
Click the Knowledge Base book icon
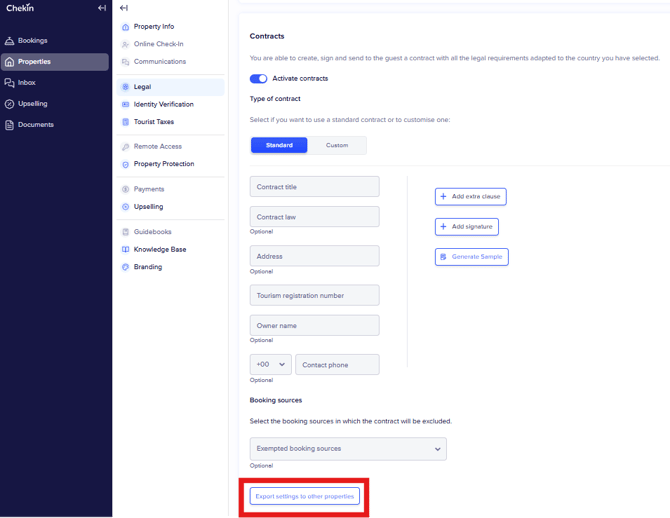click(125, 250)
